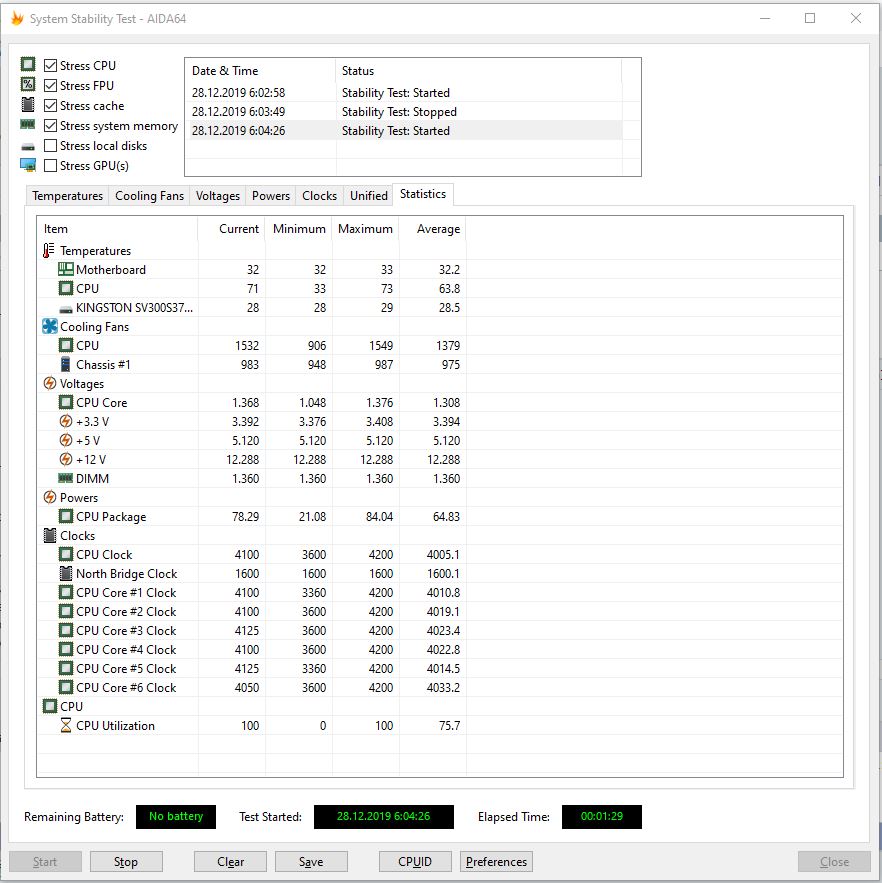The width and height of the screenshot is (882, 883).
Task: Click the KINGSTON SV300S37 drive icon
Action: point(66,309)
